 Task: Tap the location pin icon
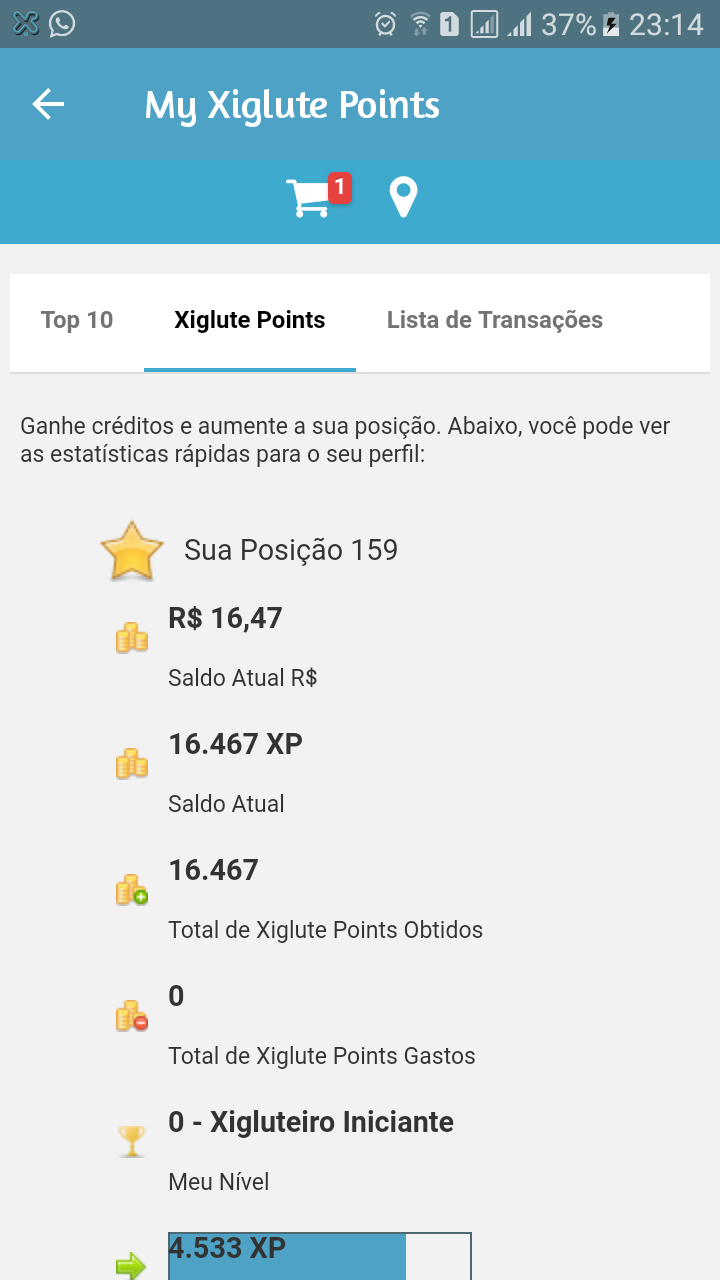coord(403,198)
